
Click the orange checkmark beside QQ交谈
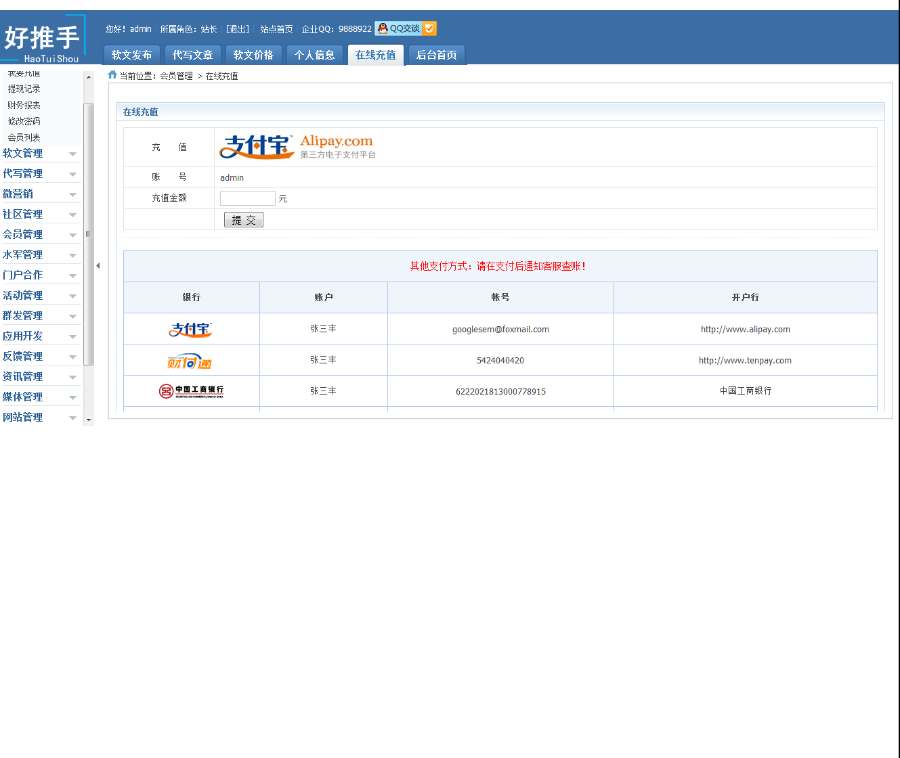(429, 28)
